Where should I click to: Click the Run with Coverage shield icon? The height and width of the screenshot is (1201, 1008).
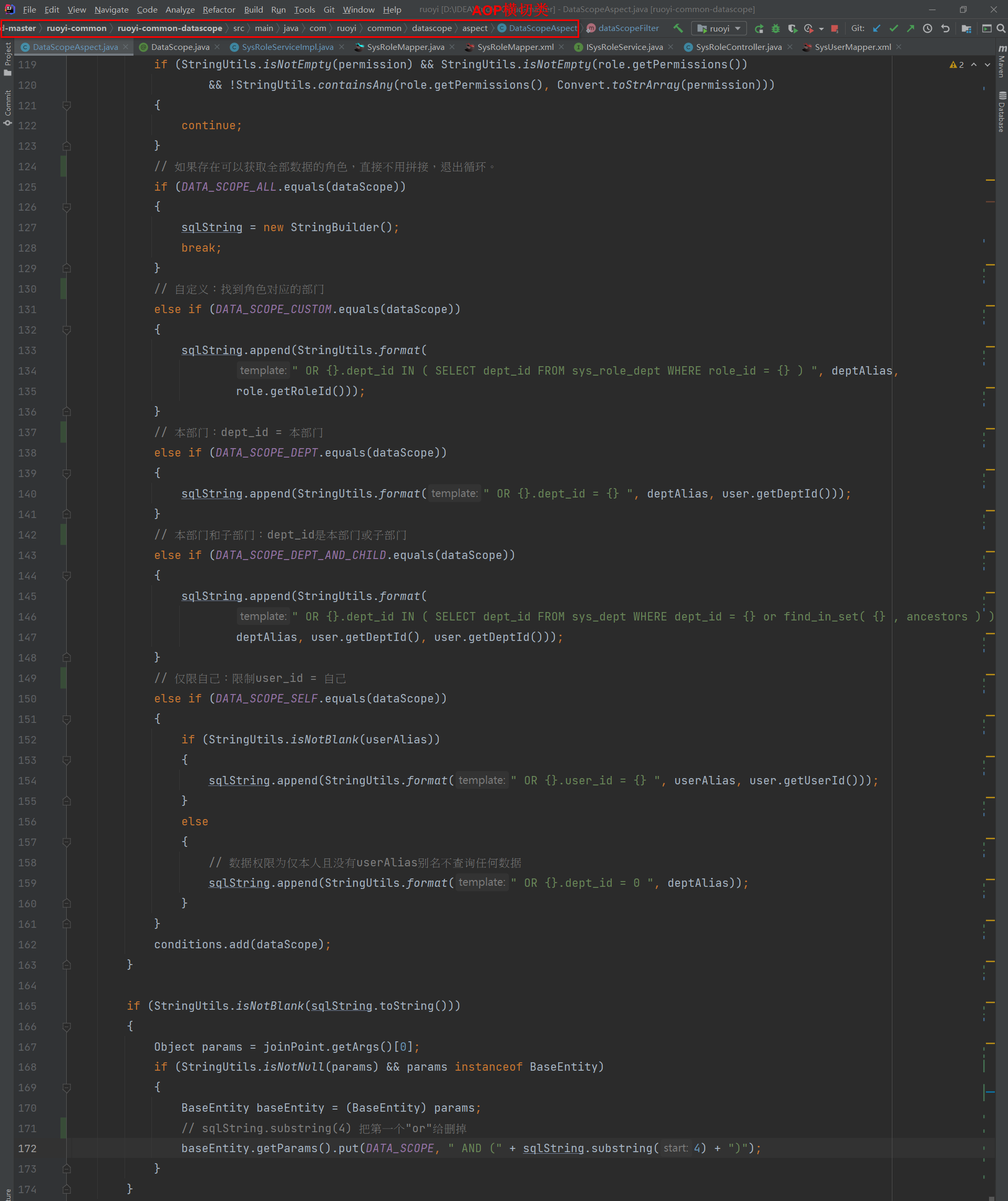793,28
